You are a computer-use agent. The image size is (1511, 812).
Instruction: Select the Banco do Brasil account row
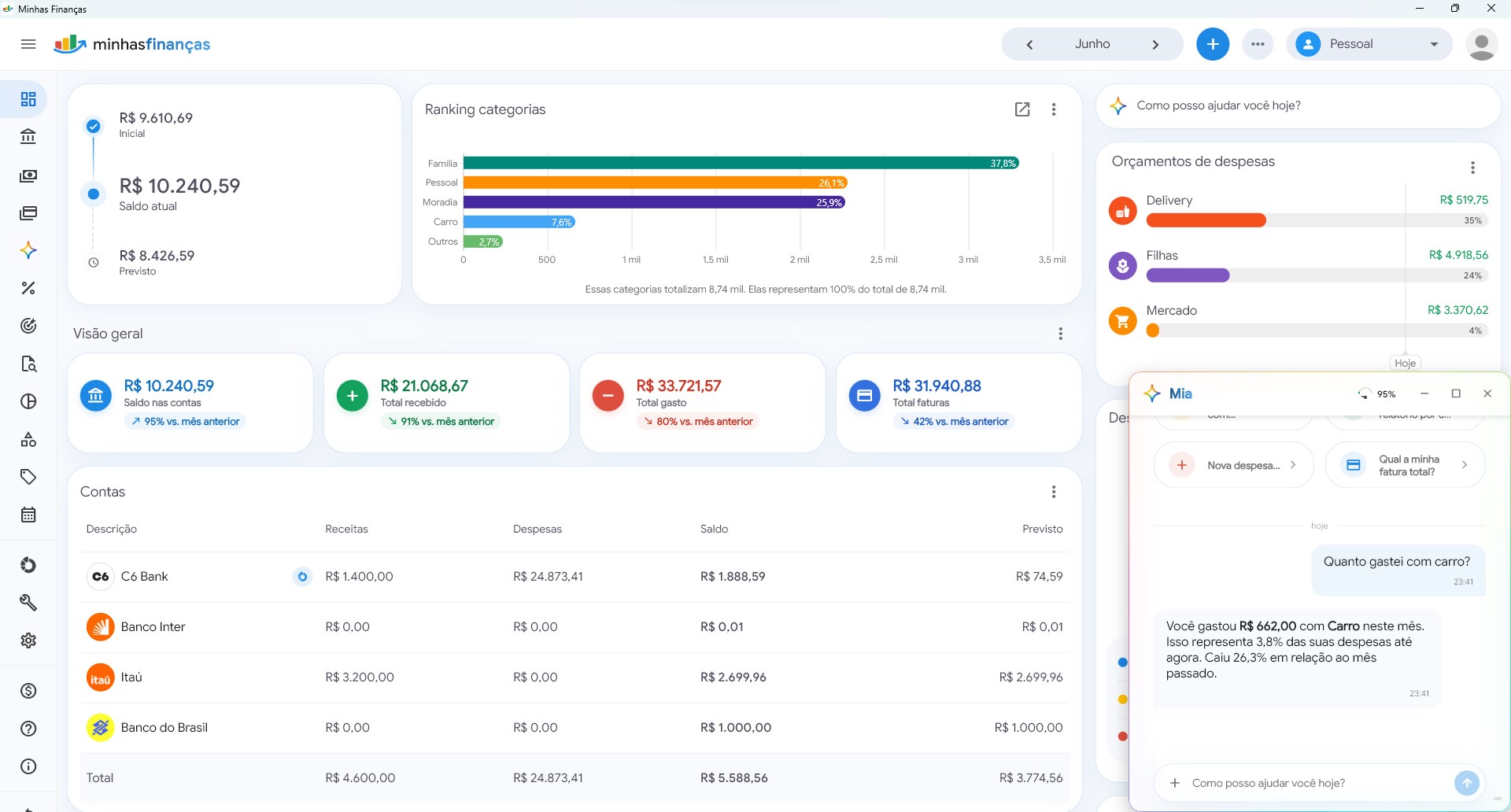[574, 728]
